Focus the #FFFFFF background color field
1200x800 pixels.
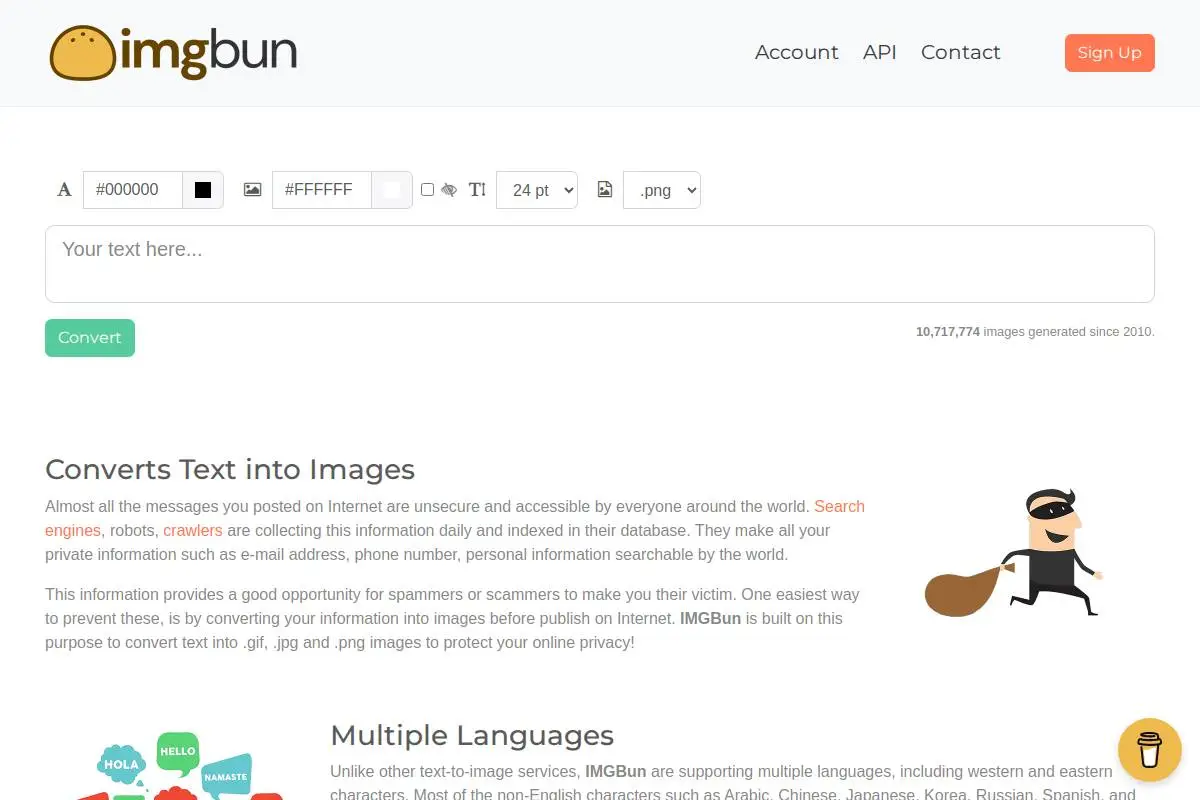coord(322,190)
